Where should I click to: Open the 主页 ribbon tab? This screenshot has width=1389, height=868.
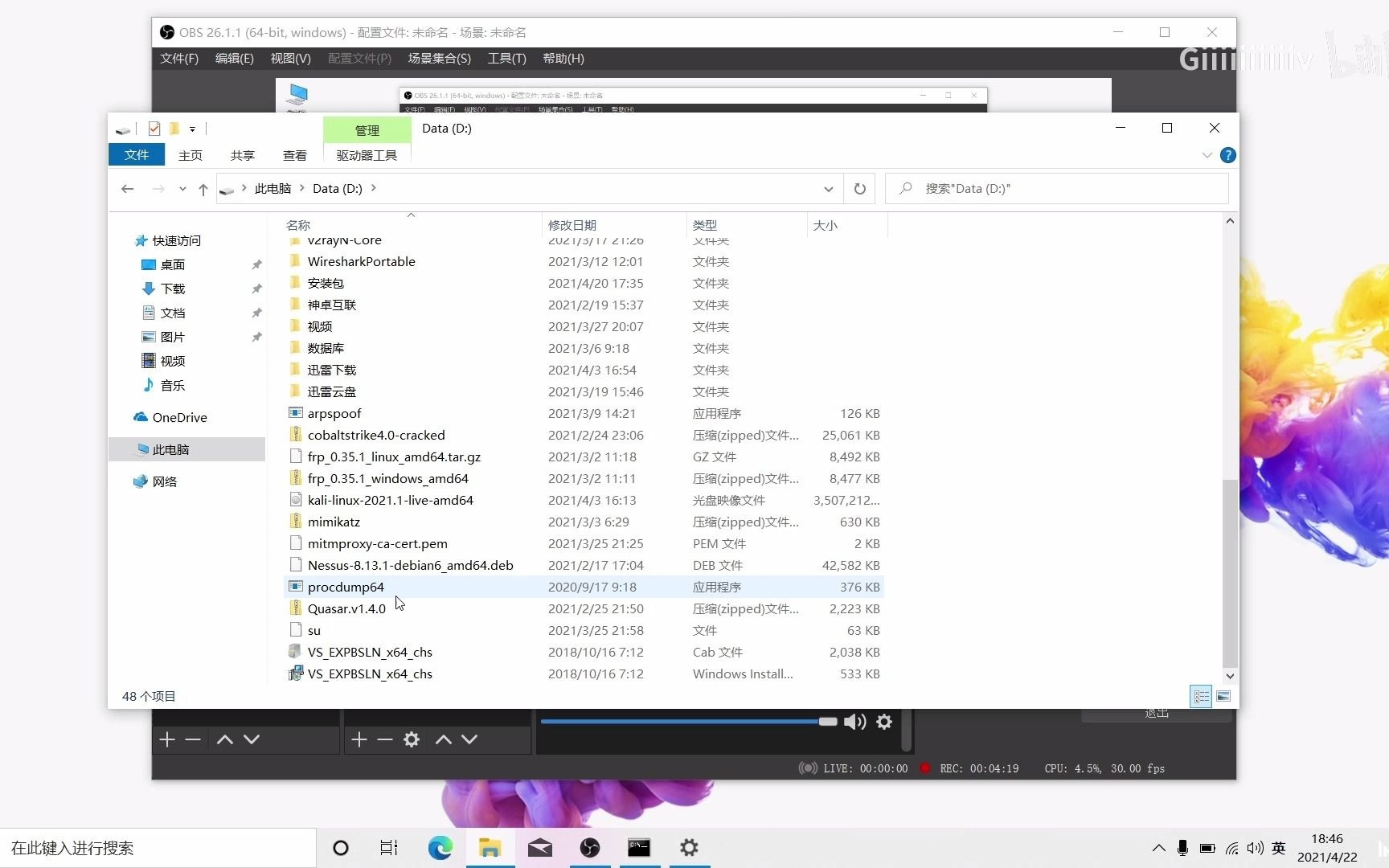click(x=191, y=155)
